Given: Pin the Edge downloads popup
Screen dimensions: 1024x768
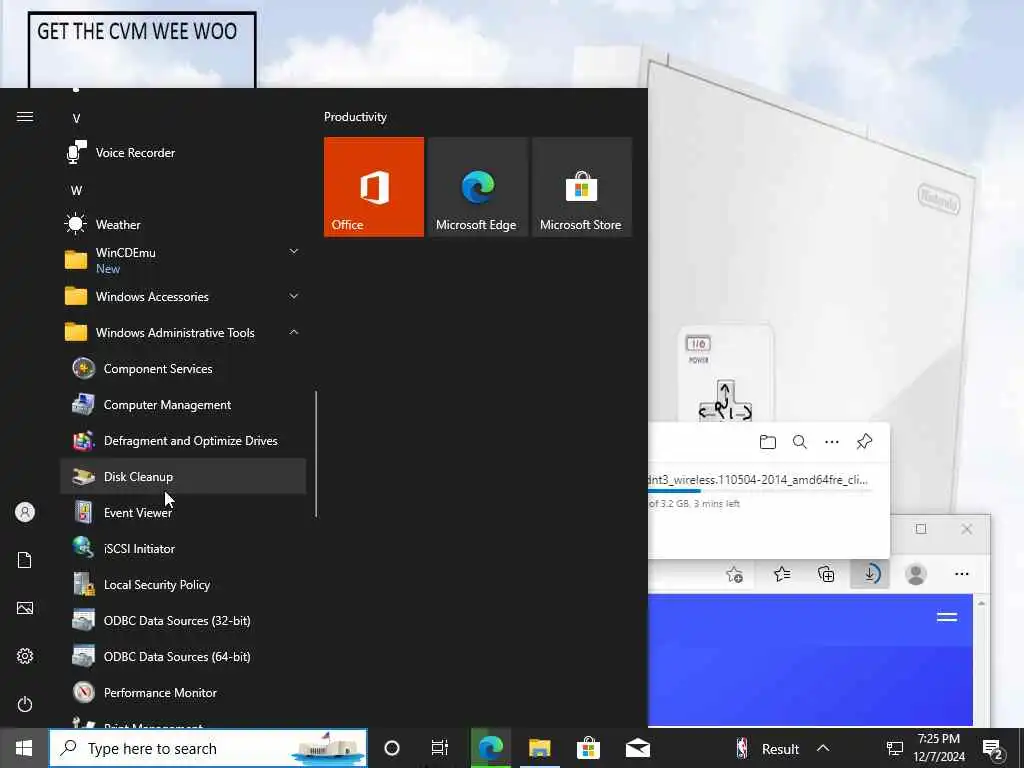Looking at the screenshot, I should point(864,442).
